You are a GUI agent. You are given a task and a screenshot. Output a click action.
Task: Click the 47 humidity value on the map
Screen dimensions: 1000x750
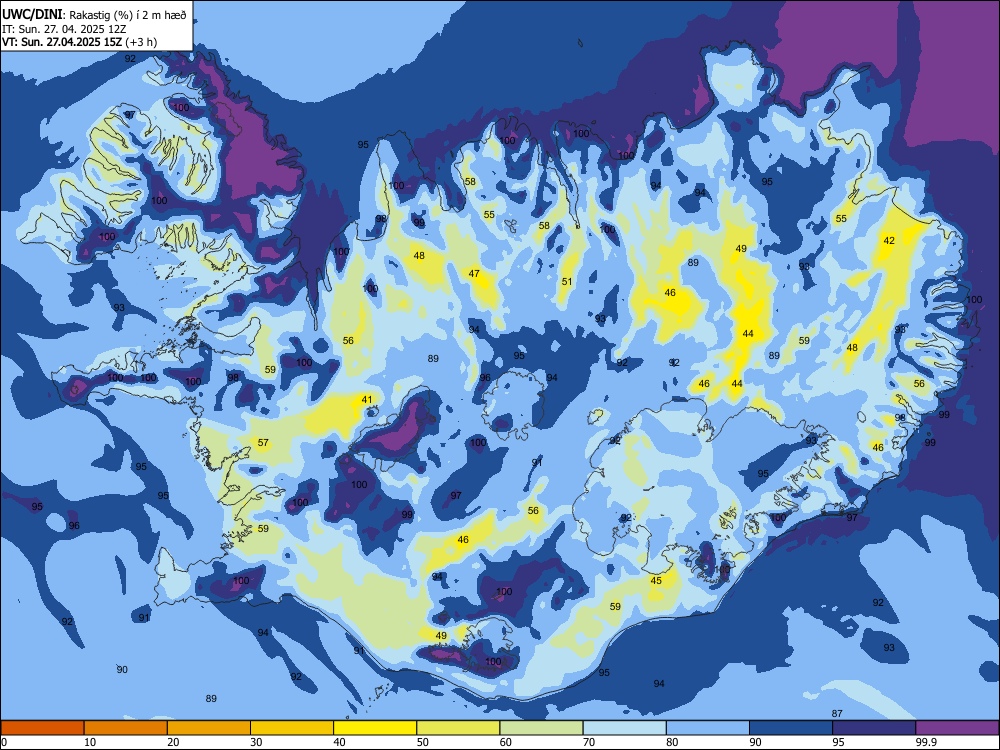(x=474, y=274)
